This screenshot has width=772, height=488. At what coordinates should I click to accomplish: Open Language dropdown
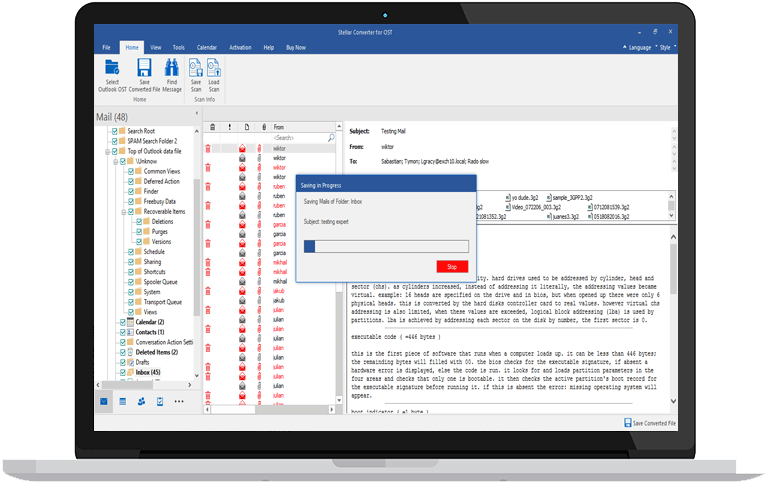click(x=640, y=48)
